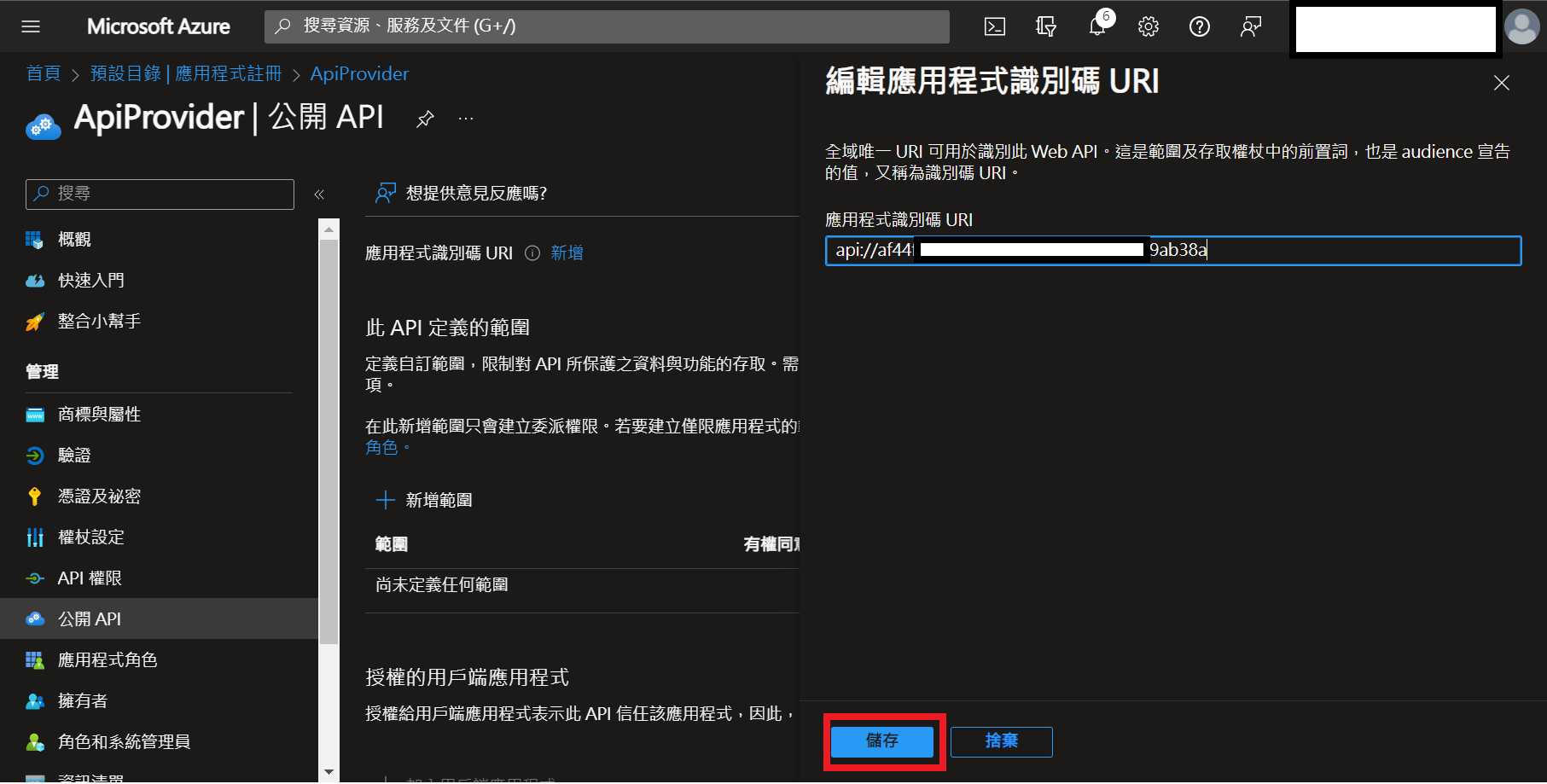Screen dimensions: 1547x784
Task: Open the settings gear in the top bar
Action: (x=1149, y=26)
